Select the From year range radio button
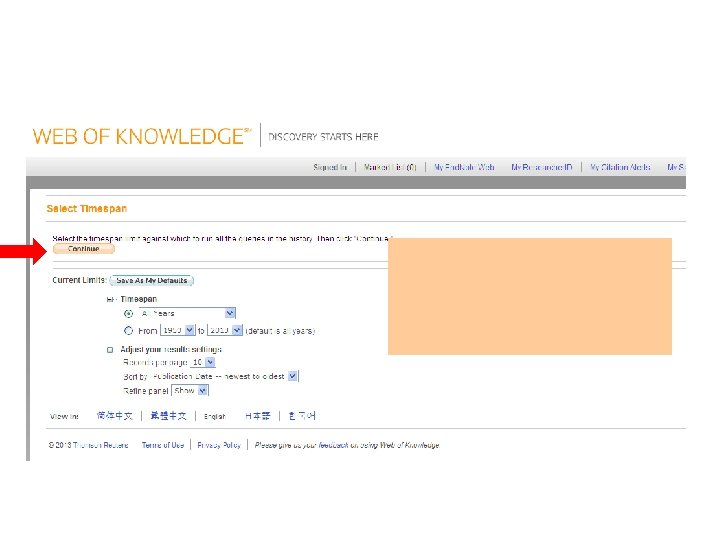 [129, 331]
